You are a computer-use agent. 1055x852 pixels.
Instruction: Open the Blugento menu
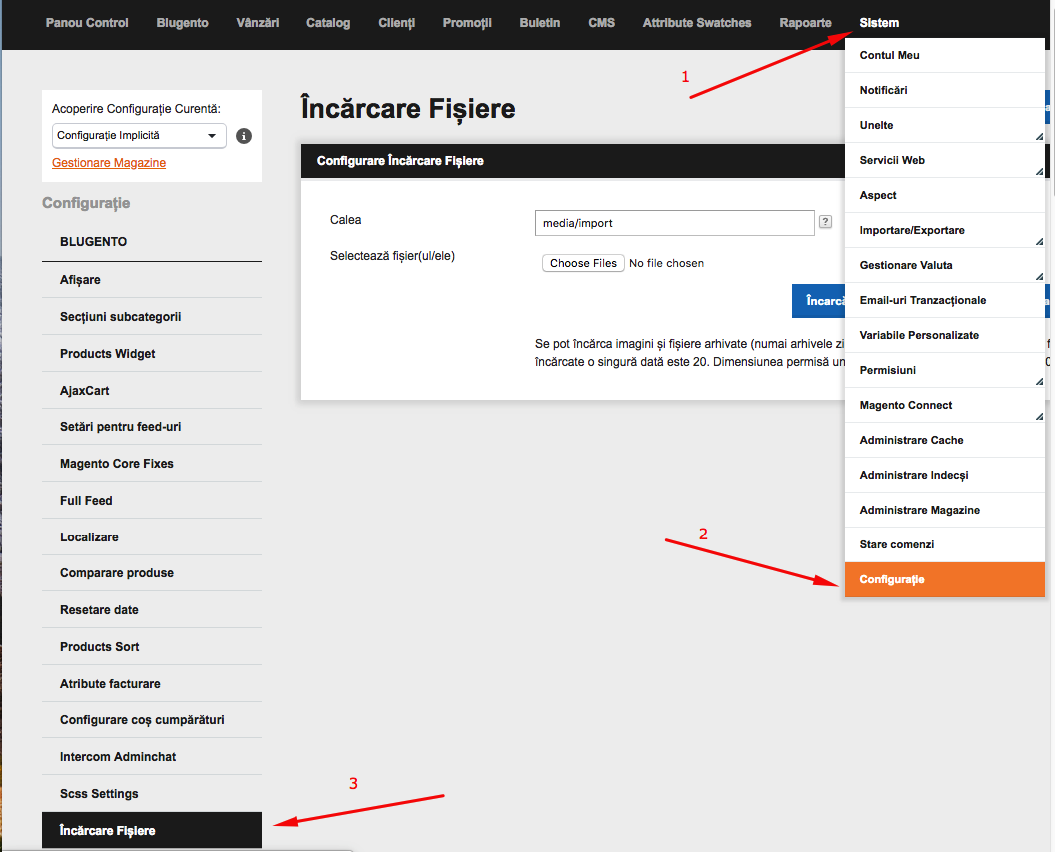tap(182, 23)
